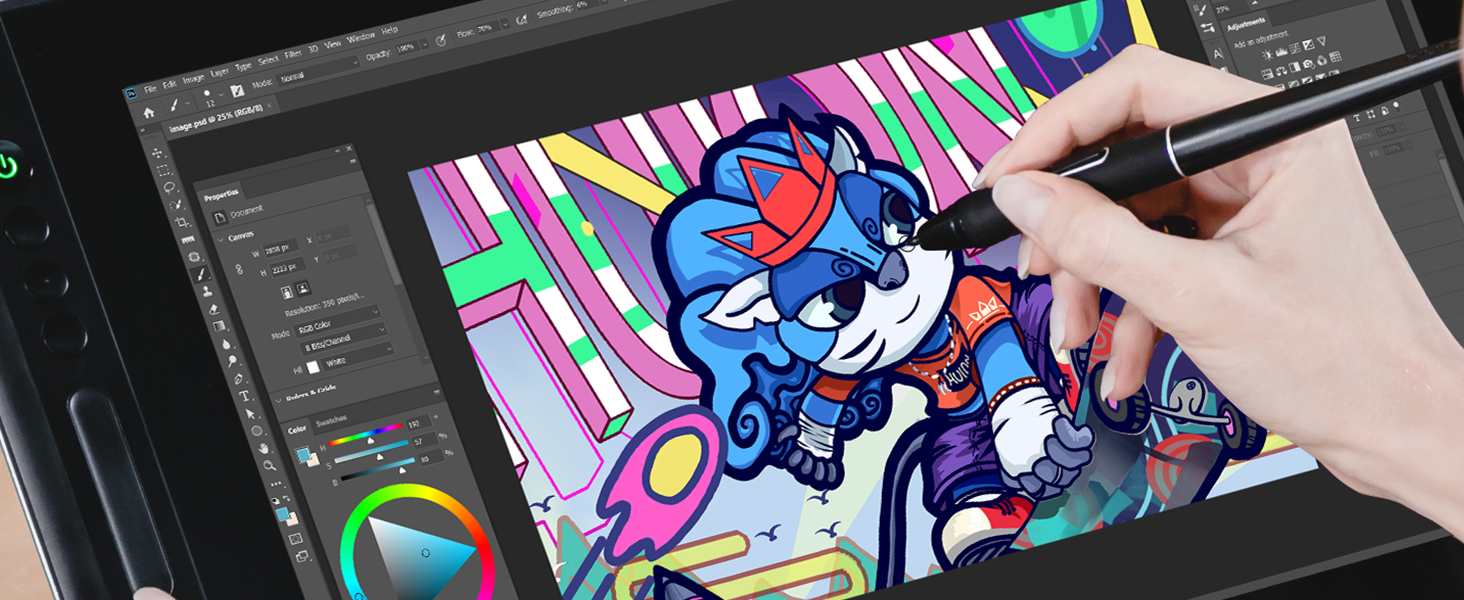Open the Mode Normal blend dropdown
This screenshot has height=600, width=1464.
pos(319,71)
